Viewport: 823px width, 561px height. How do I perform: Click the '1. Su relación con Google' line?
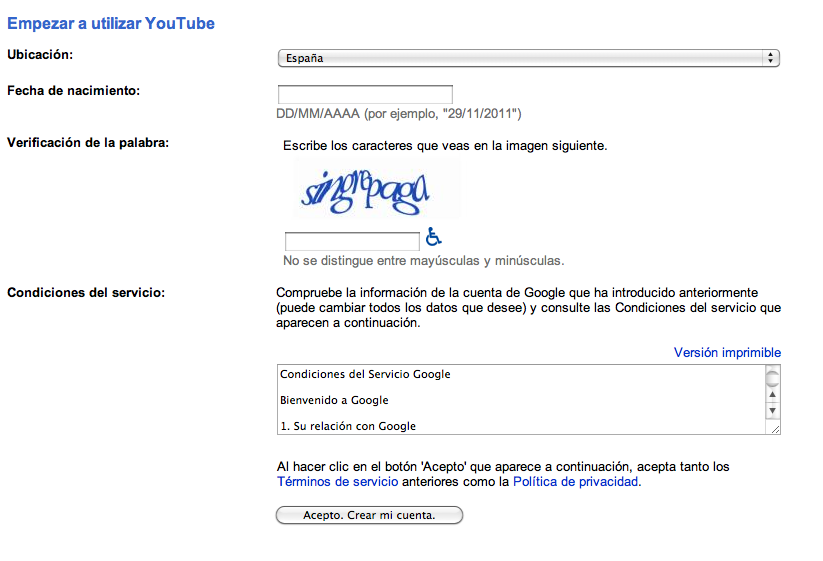pos(348,426)
